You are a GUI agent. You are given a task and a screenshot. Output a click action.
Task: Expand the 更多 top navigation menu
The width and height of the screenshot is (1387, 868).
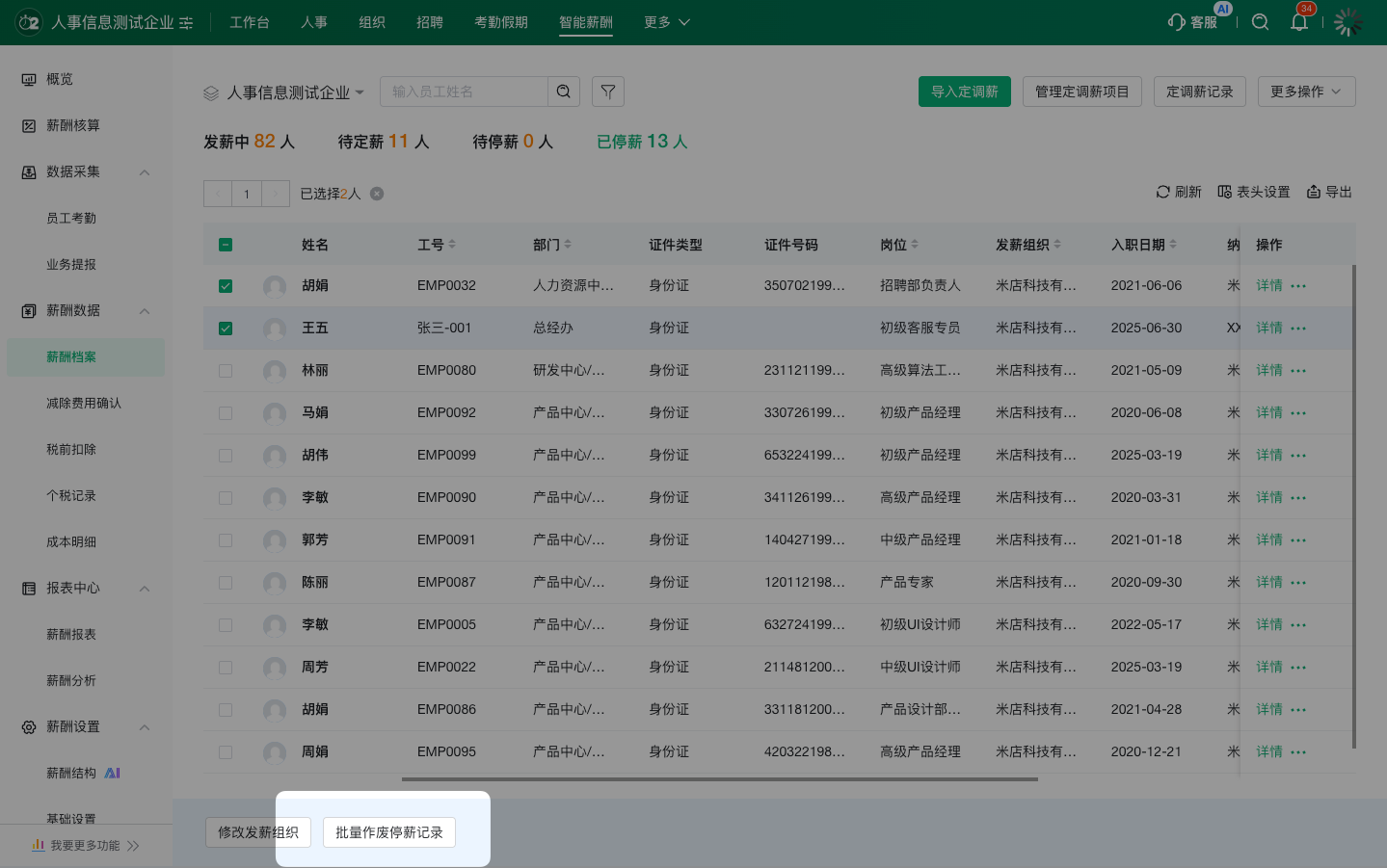click(666, 22)
